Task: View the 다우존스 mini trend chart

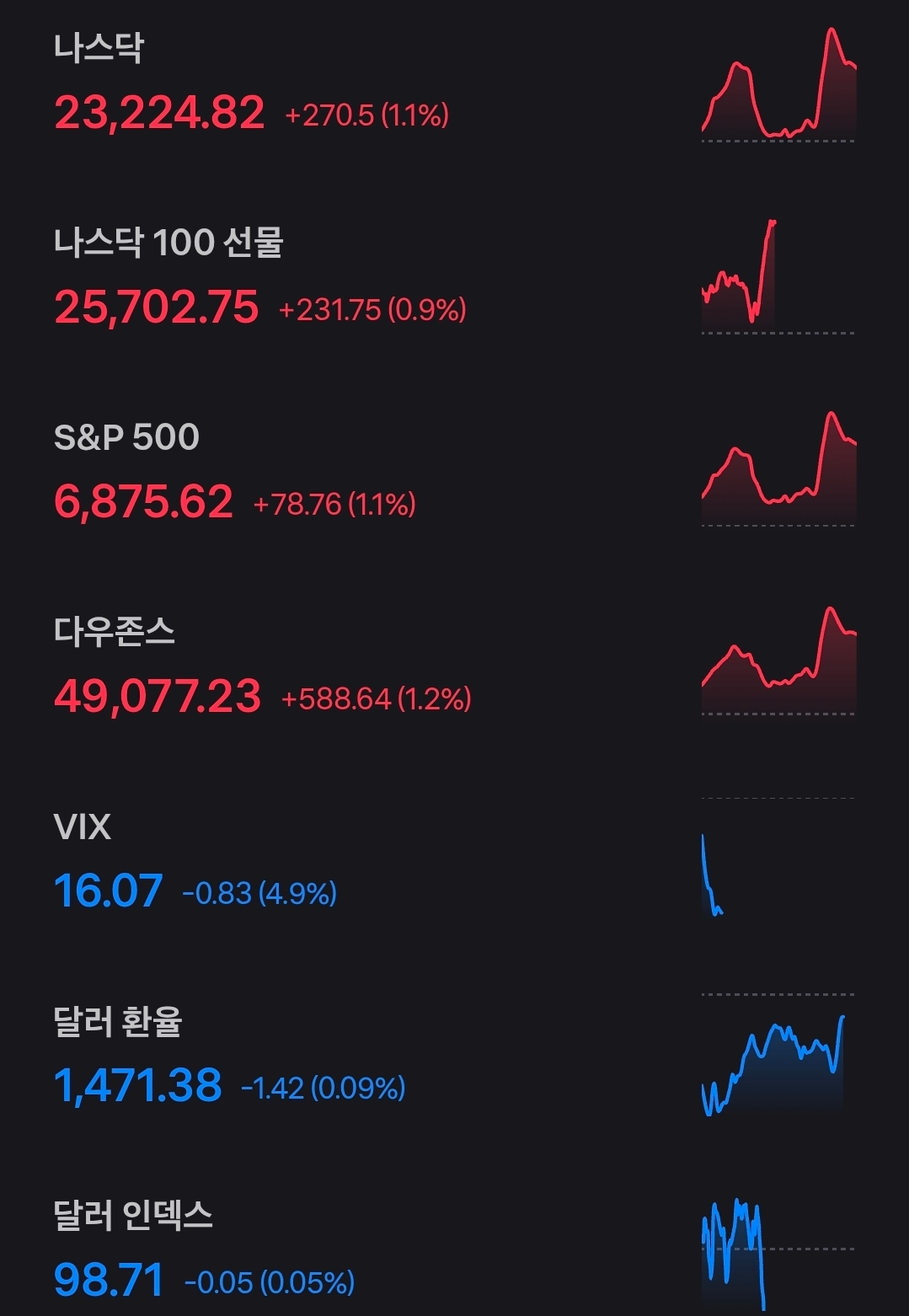Action: click(x=778, y=661)
